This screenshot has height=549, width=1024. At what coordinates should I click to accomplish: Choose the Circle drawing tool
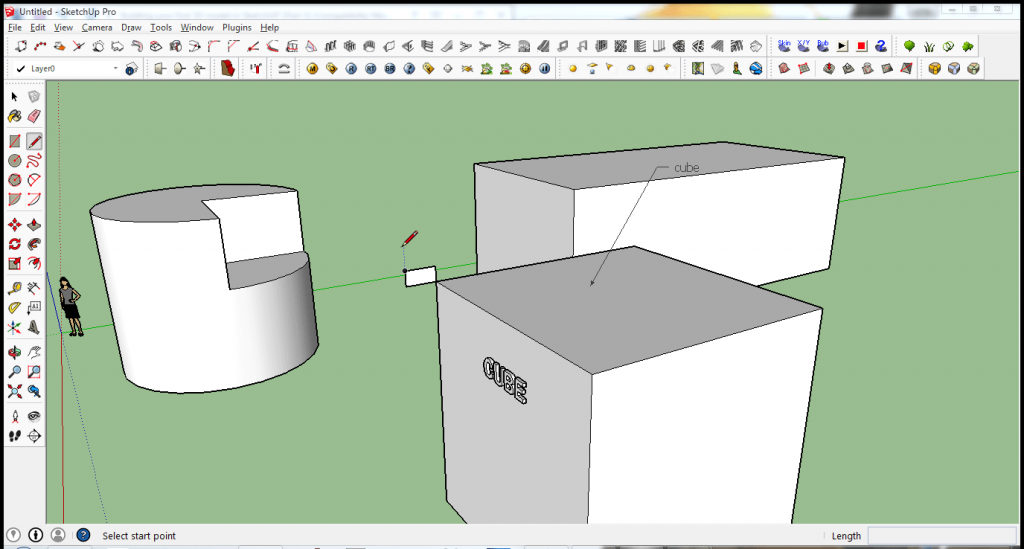pos(14,161)
